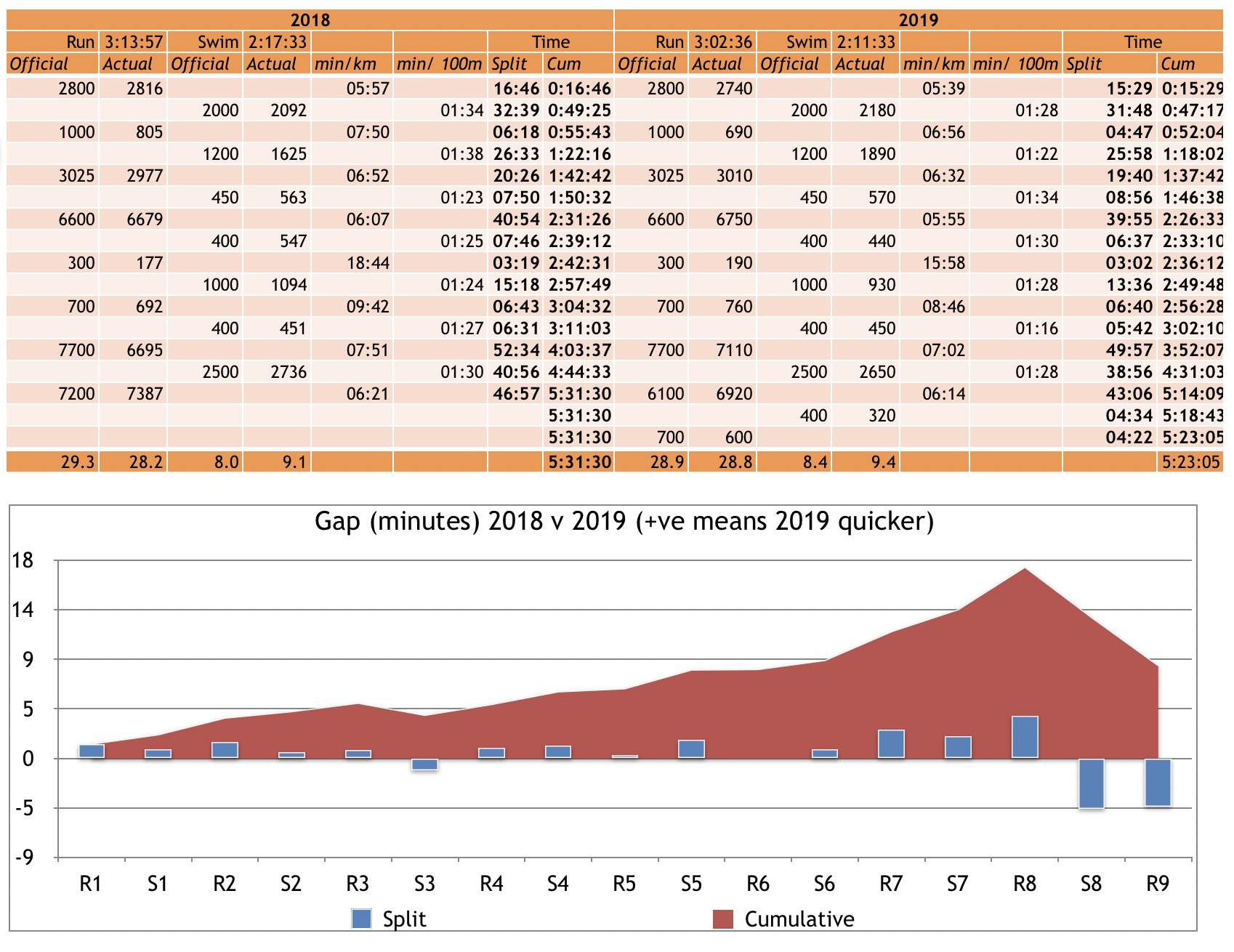Image resolution: width=1234 pixels, height=952 pixels.
Task: Click the blue split bar at R8
Action: (x=1024, y=737)
